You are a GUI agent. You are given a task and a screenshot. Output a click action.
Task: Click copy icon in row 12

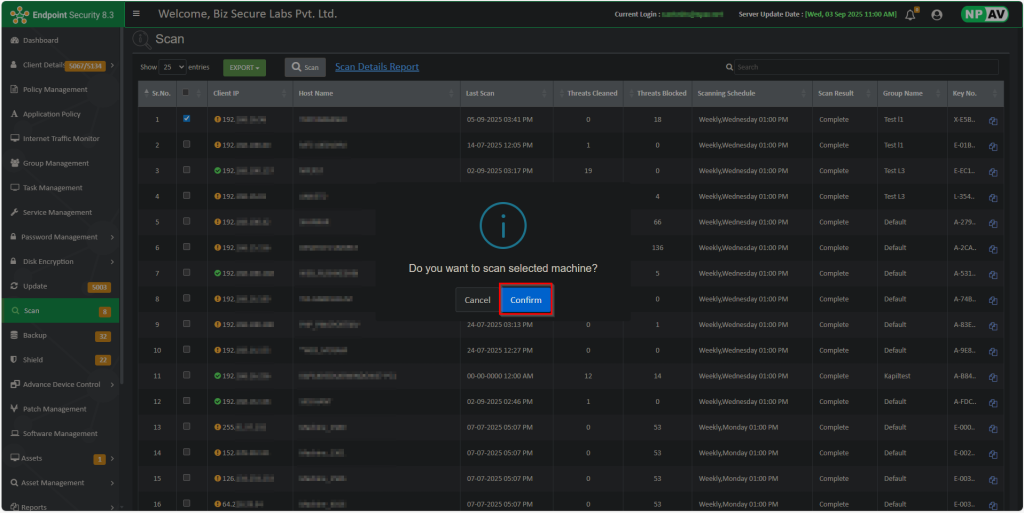(993, 402)
